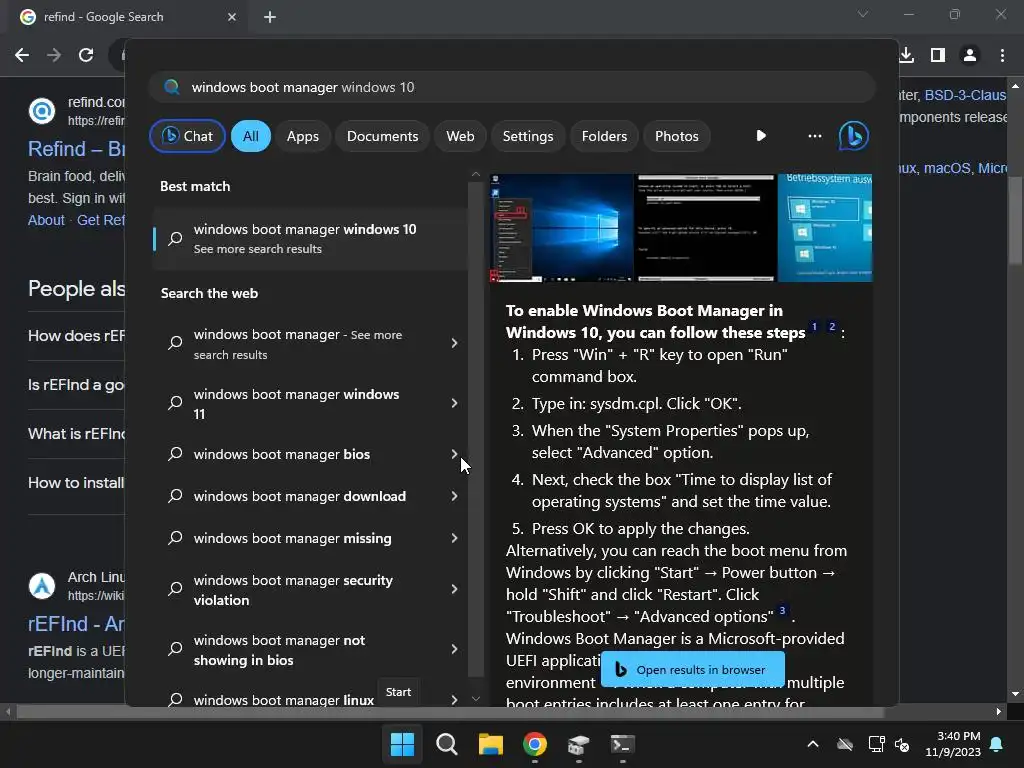Open taskbar Search magnifier icon
The height and width of the screenshot is (768, 1024).
[x=447, y=744]
